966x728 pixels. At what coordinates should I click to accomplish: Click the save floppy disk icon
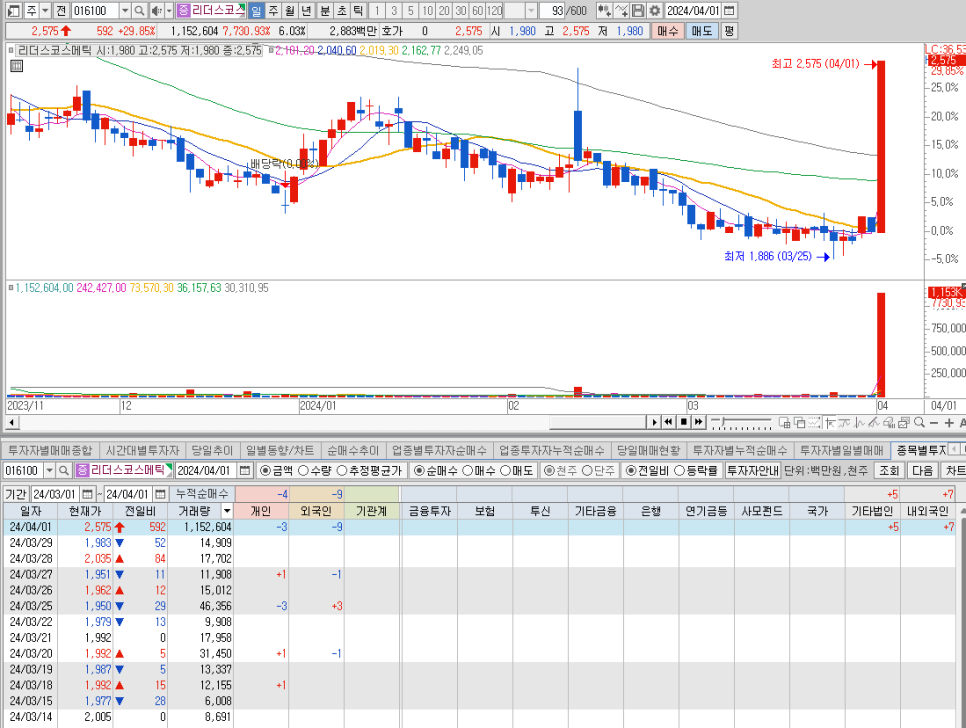click(638, 10)
